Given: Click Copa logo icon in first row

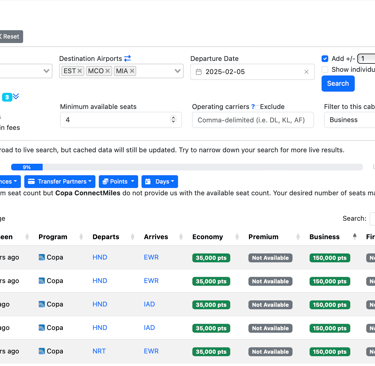Looking at the screenshot, I should [x=42, y=257].
